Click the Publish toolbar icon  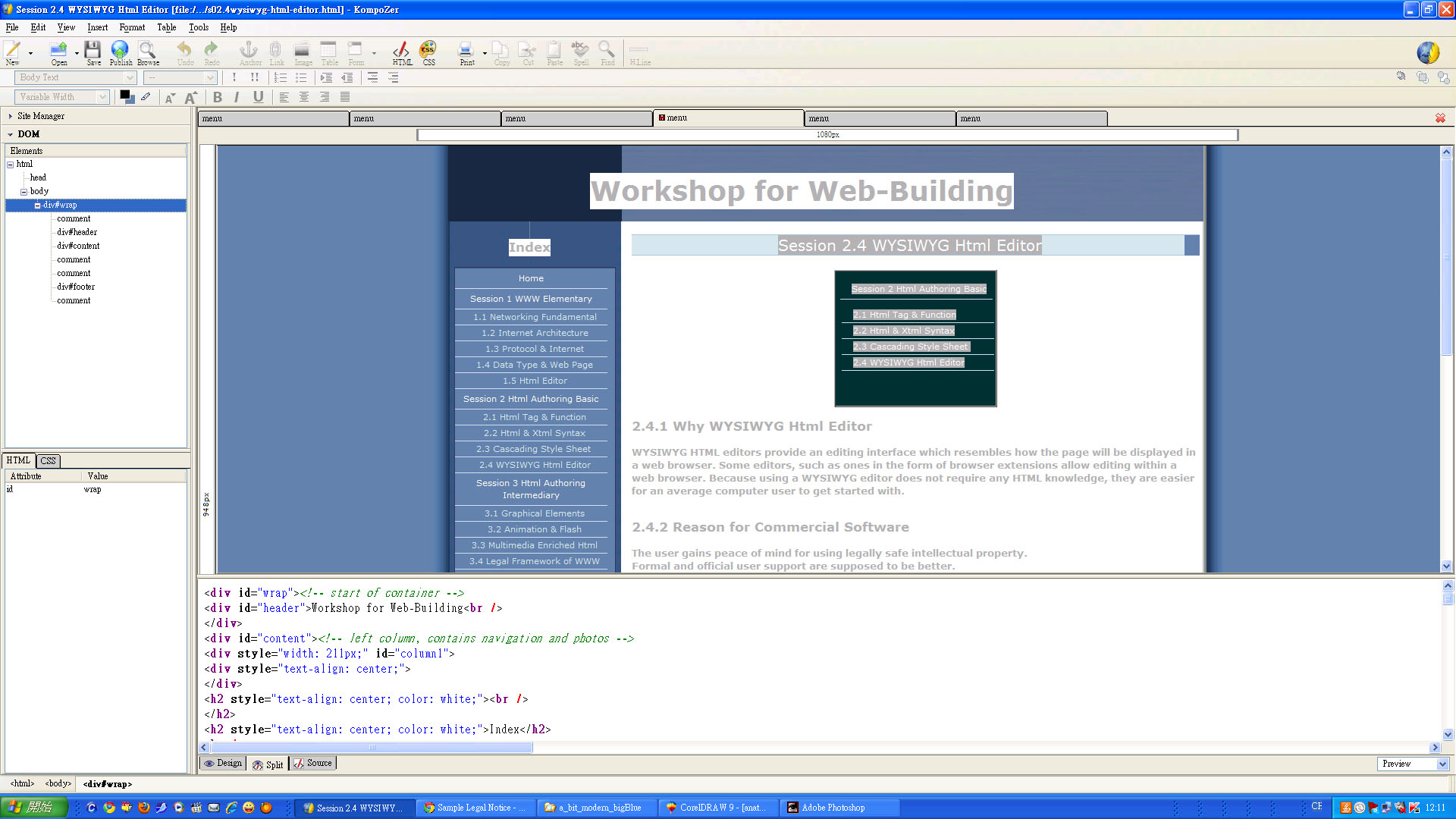click(x=120, y=51)
